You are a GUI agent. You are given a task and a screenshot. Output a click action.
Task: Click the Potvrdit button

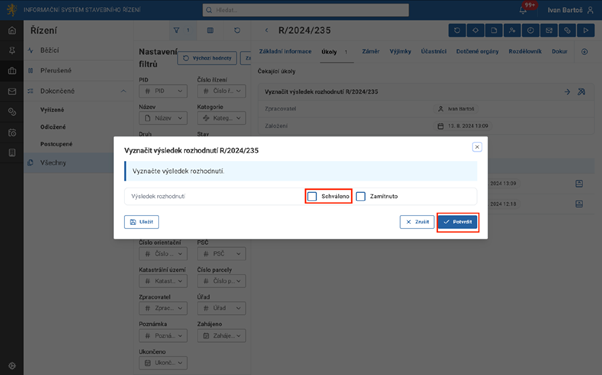pos(458,222)
